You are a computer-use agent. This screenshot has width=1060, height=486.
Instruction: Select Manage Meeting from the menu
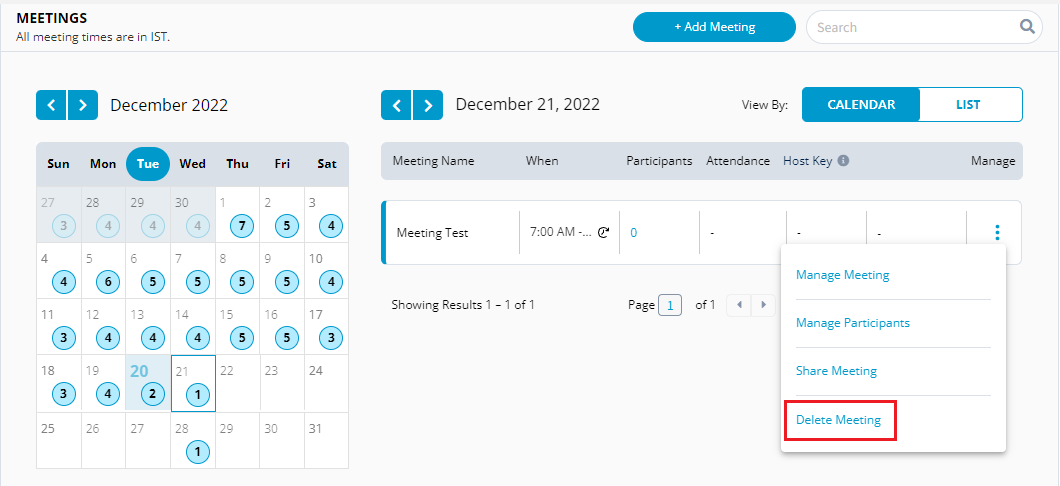coord(842,275)
